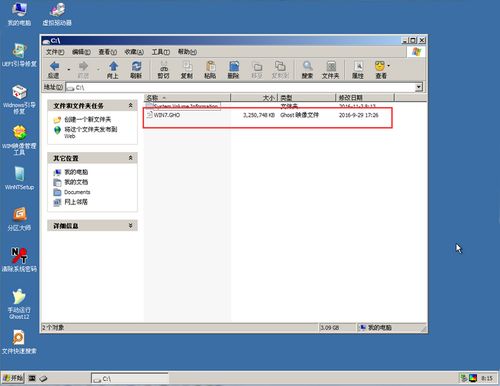500x386 pixels.
Task: Open the Tools menu
Action: tap(161, 52)
